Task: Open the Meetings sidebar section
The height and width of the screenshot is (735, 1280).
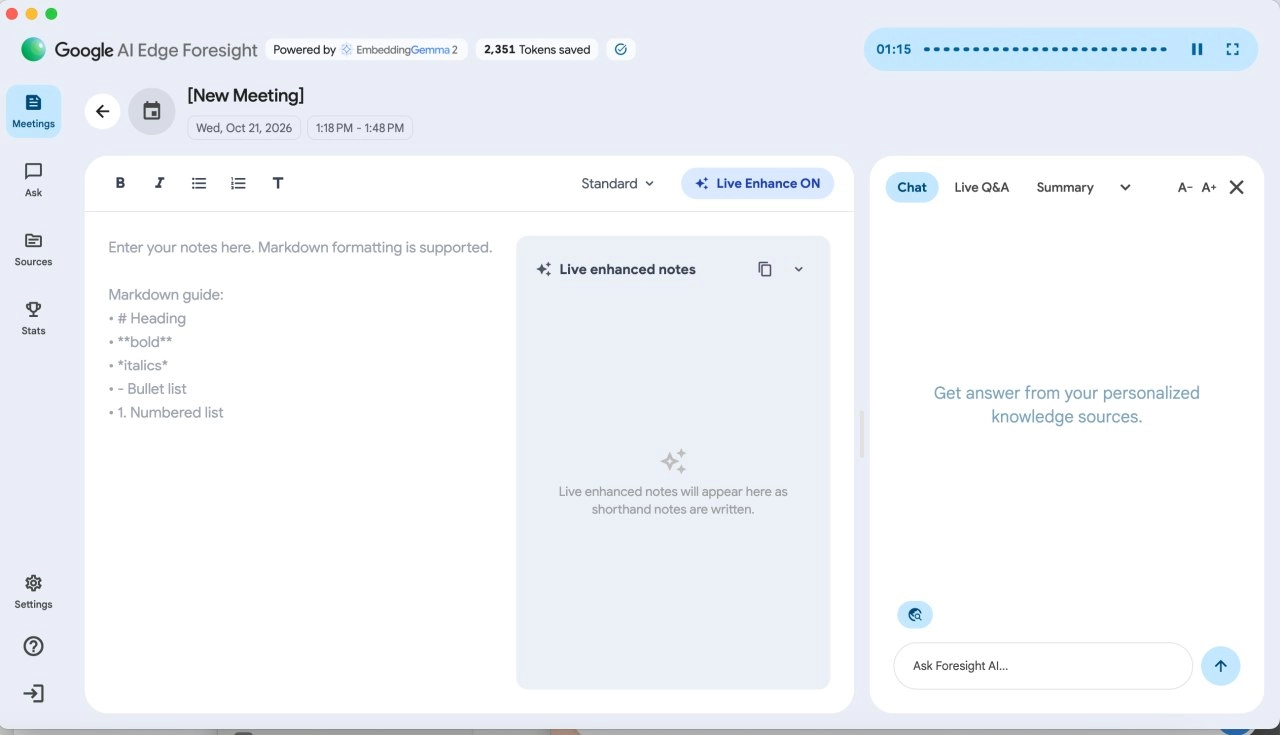Action: click(x=33, y=111)
